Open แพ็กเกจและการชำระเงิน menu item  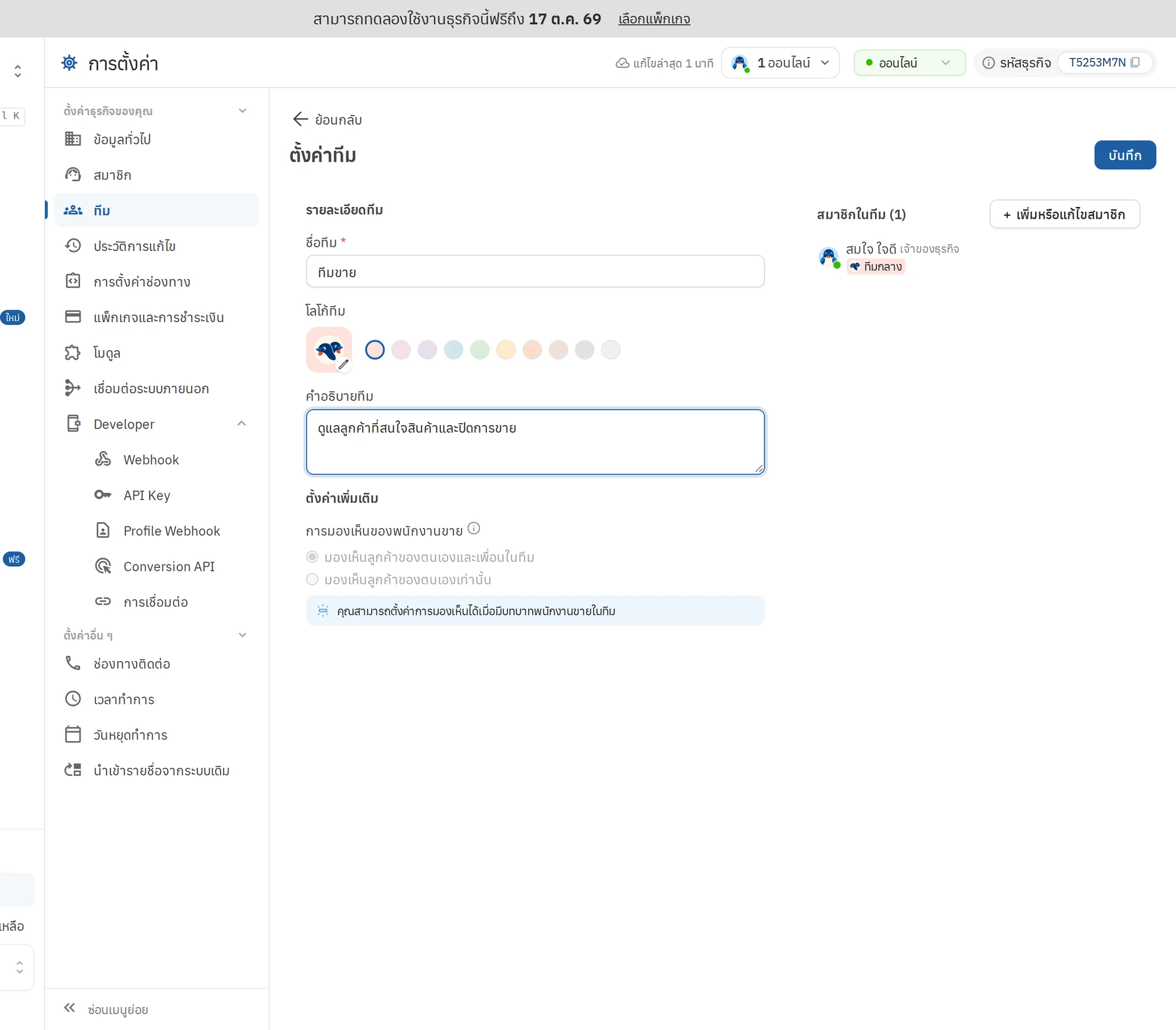156,317
